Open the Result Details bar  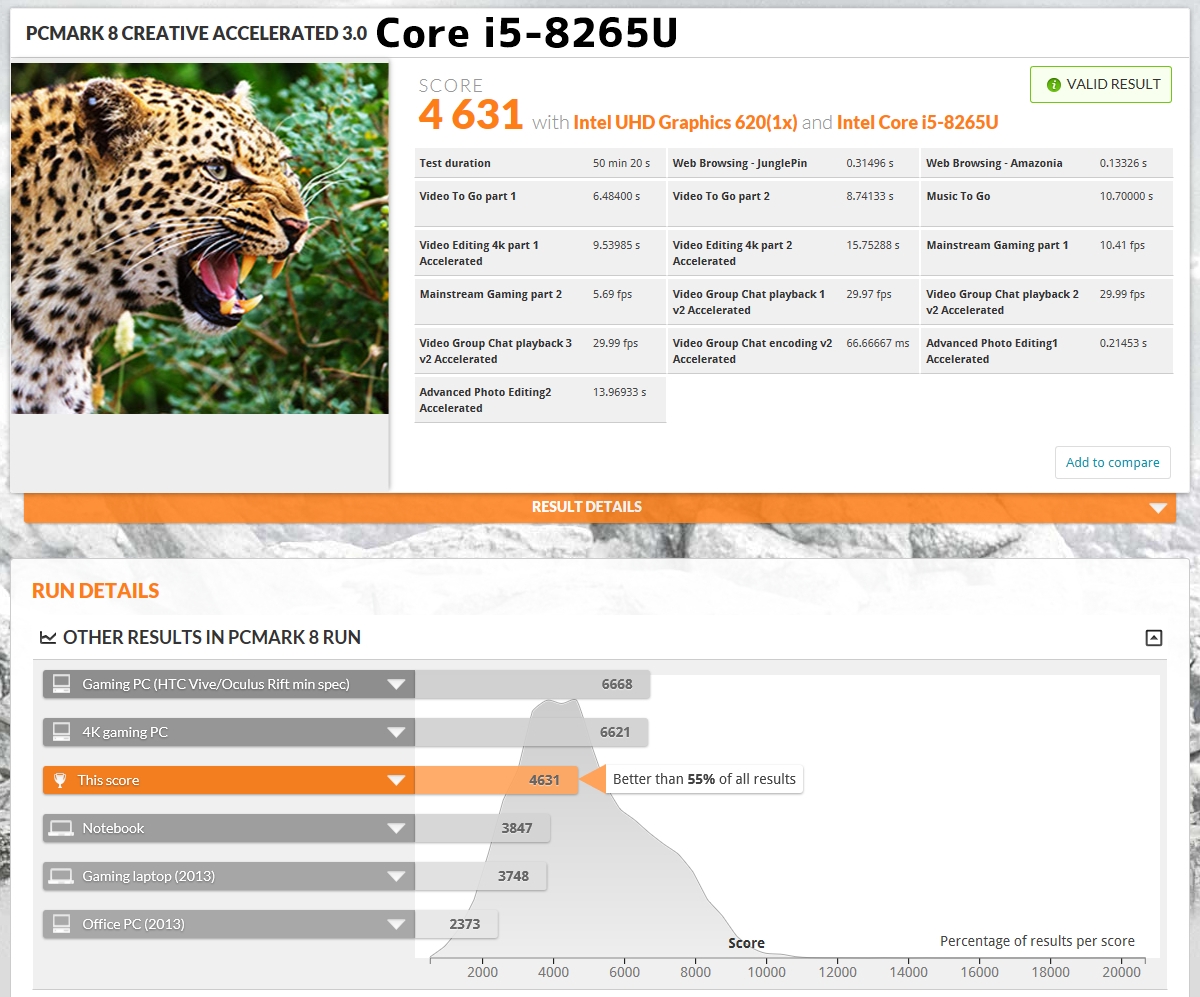[x=599, y=507]
